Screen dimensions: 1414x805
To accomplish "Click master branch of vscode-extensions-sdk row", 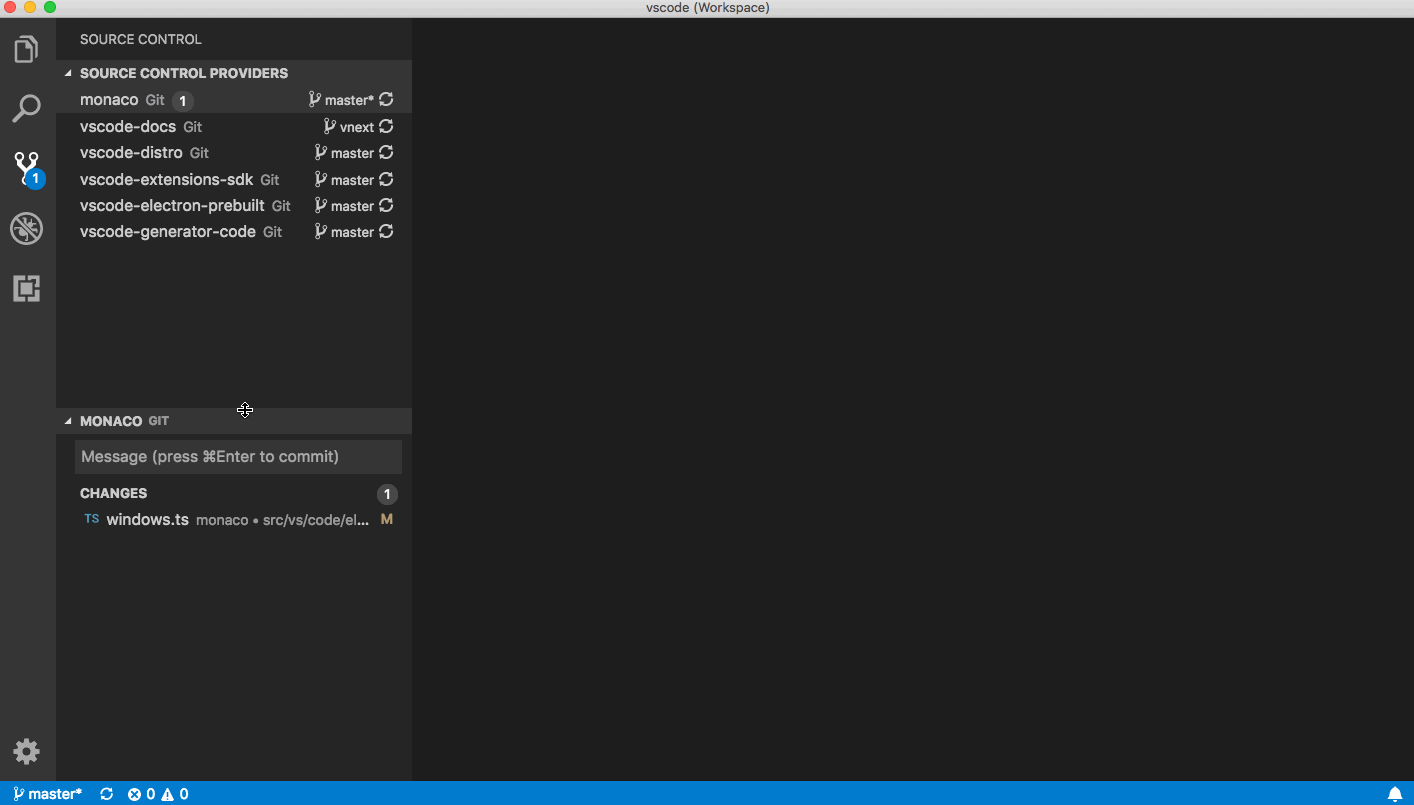I will pos(344,180).
